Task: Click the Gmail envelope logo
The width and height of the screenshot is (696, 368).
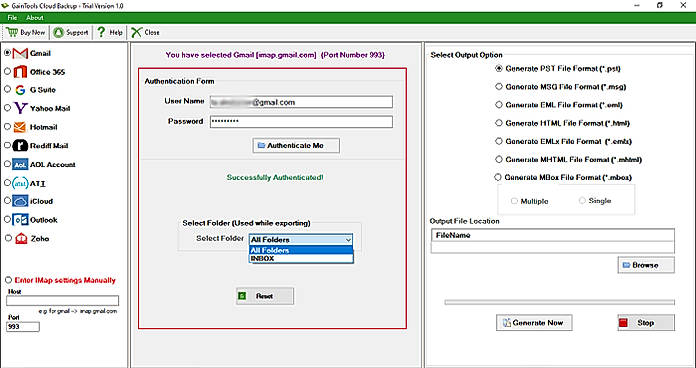Action: tap(20, 53)
